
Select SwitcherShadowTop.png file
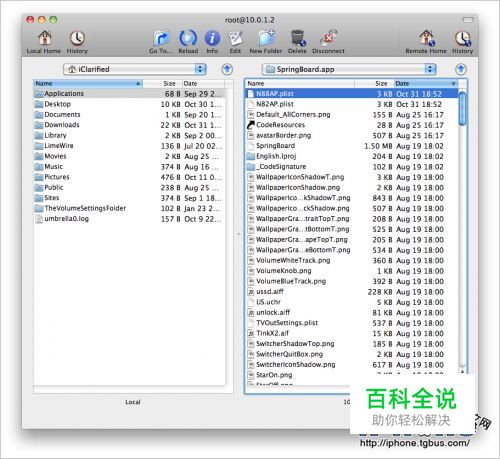coord(352,344)
